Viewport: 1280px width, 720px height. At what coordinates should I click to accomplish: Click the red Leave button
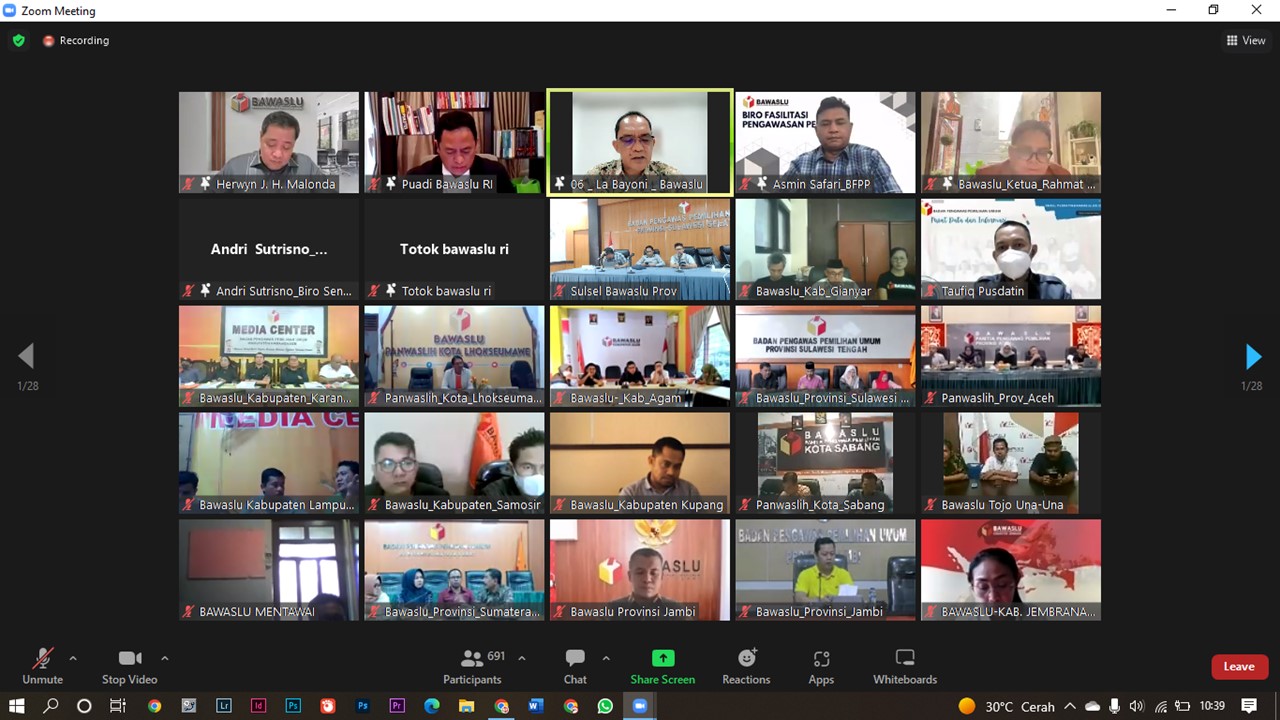point(1239,667)
